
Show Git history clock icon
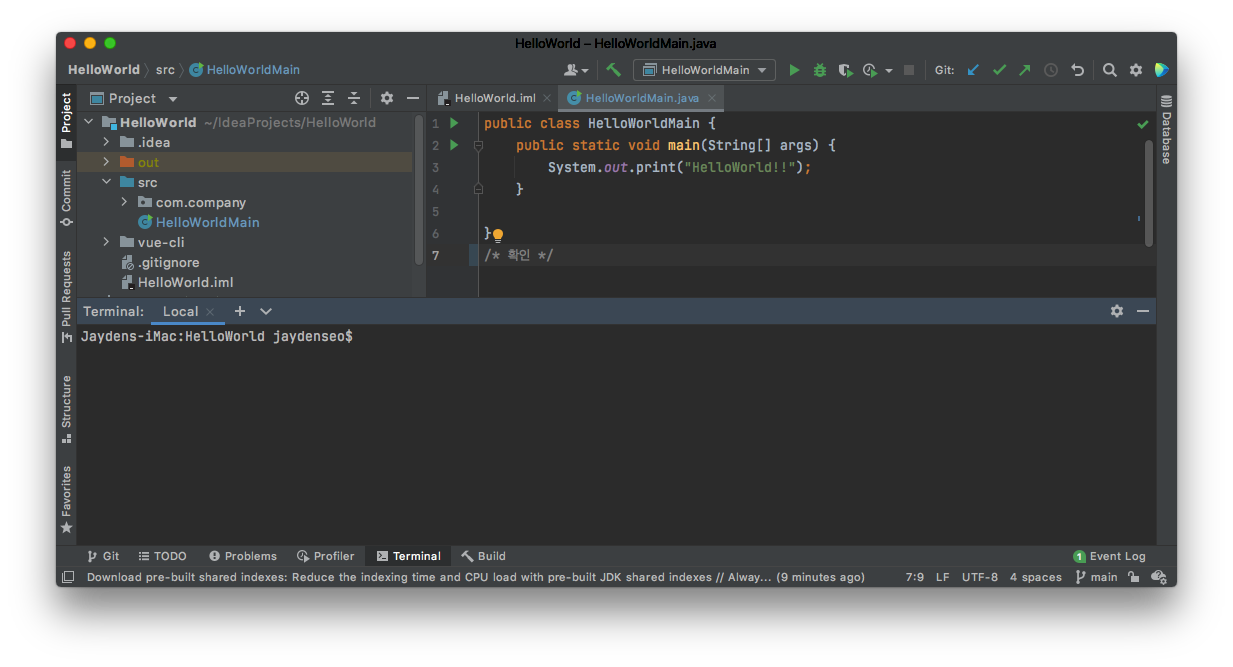pyautogui.click(x=1051, y=70)
